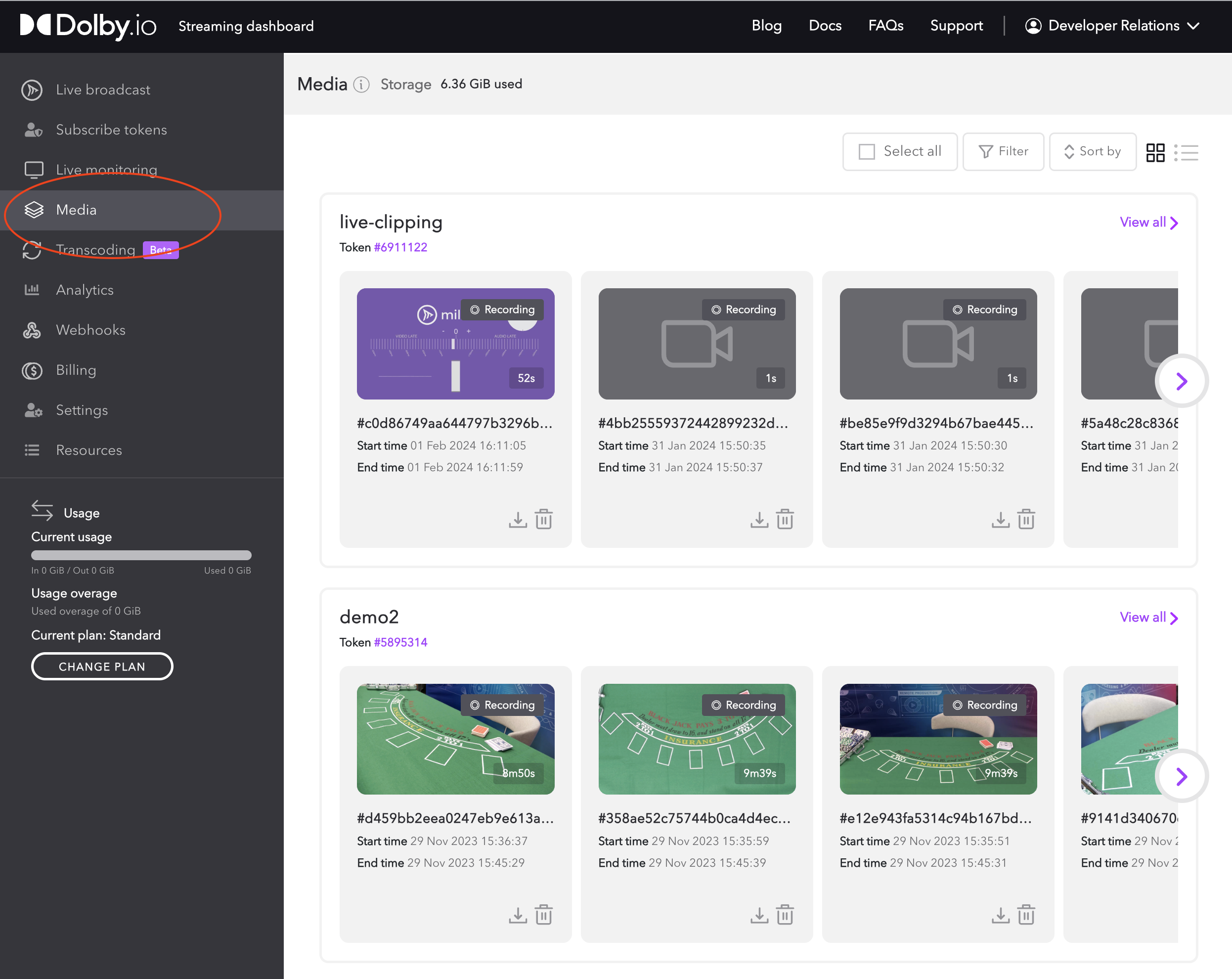Open token link #6911122

(x=400, y=247)
